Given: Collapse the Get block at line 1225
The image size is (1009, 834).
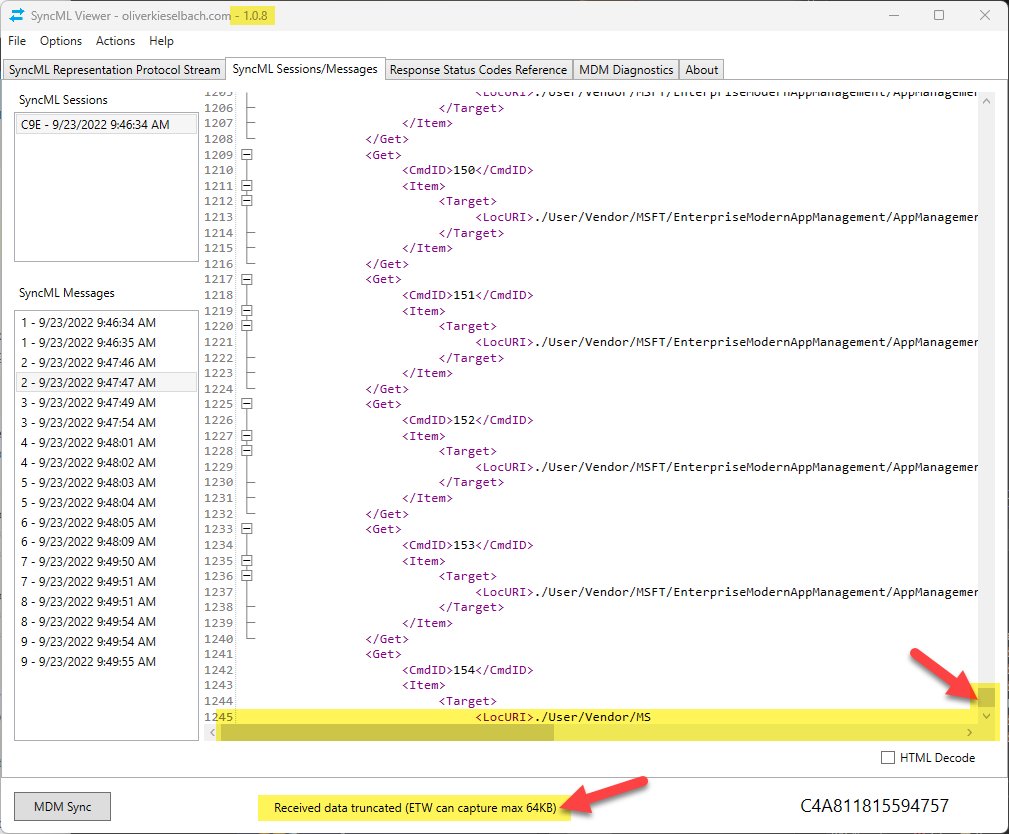Looking at the screenshot, I should click(x=247, y=403).
